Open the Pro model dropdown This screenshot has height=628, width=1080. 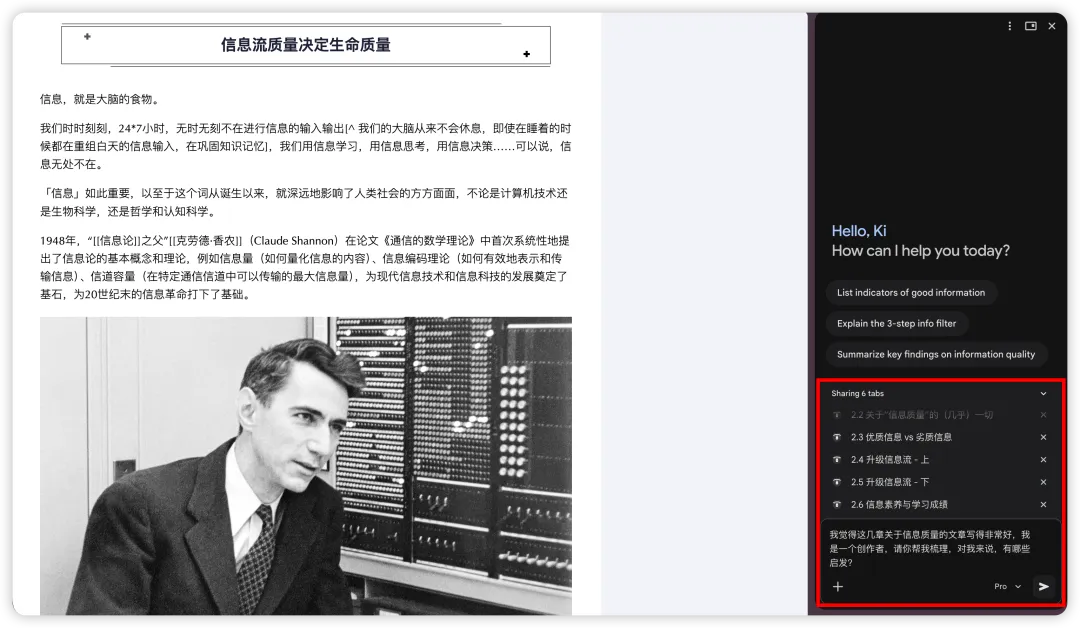point(1008,586)
